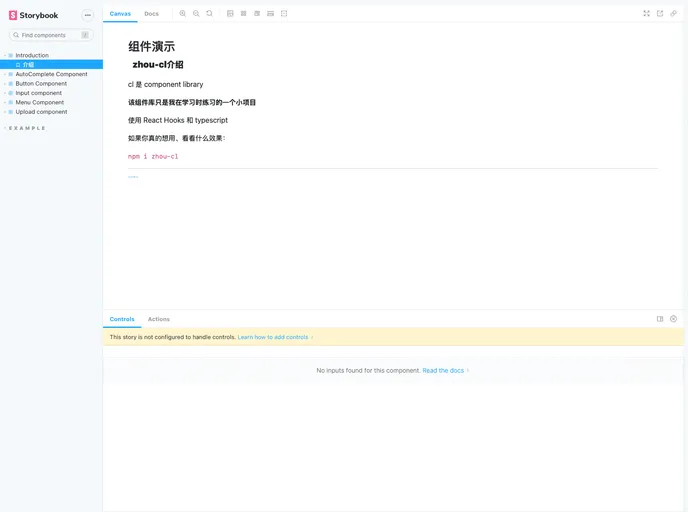Reset the canvas zoom
Viewport: 688px width, 512px height.
(209, 14)
